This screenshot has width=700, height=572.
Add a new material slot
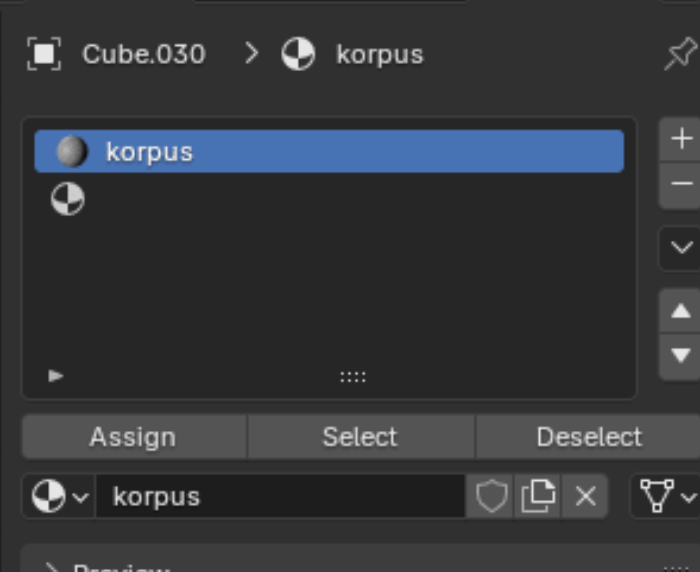point(682,138)
